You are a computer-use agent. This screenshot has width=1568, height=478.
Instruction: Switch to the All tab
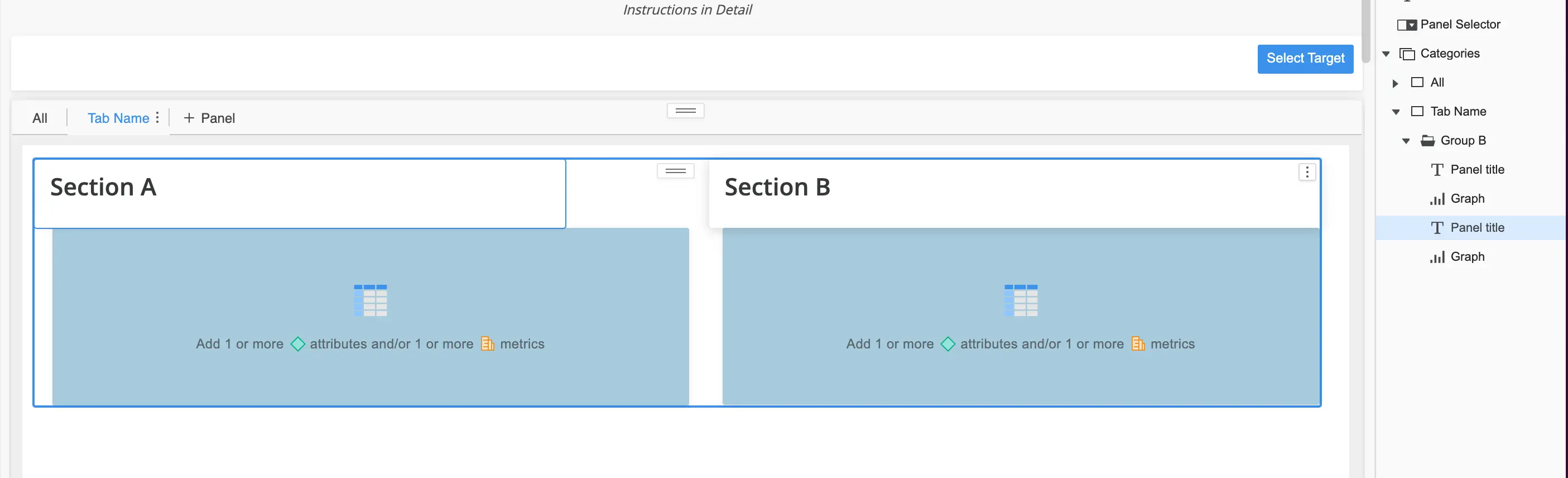coord(40,118)
